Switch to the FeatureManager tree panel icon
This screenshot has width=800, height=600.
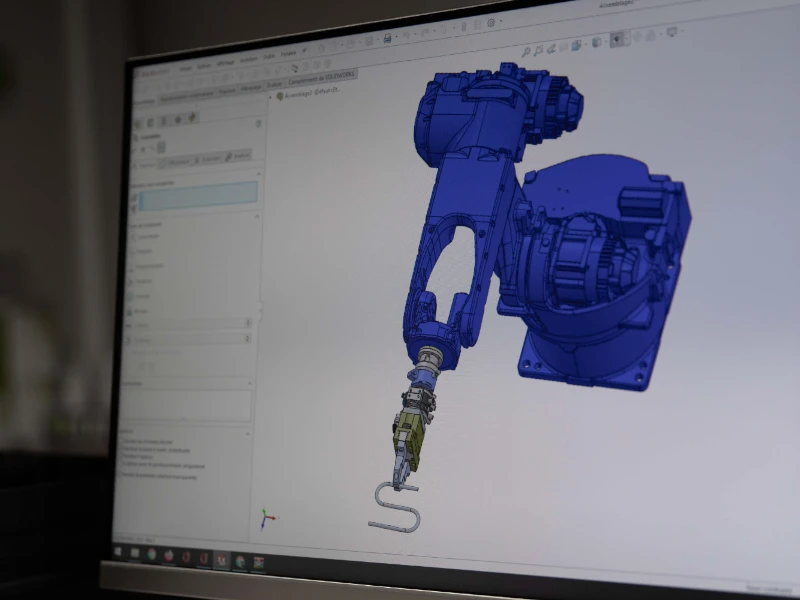click(138, 123)
